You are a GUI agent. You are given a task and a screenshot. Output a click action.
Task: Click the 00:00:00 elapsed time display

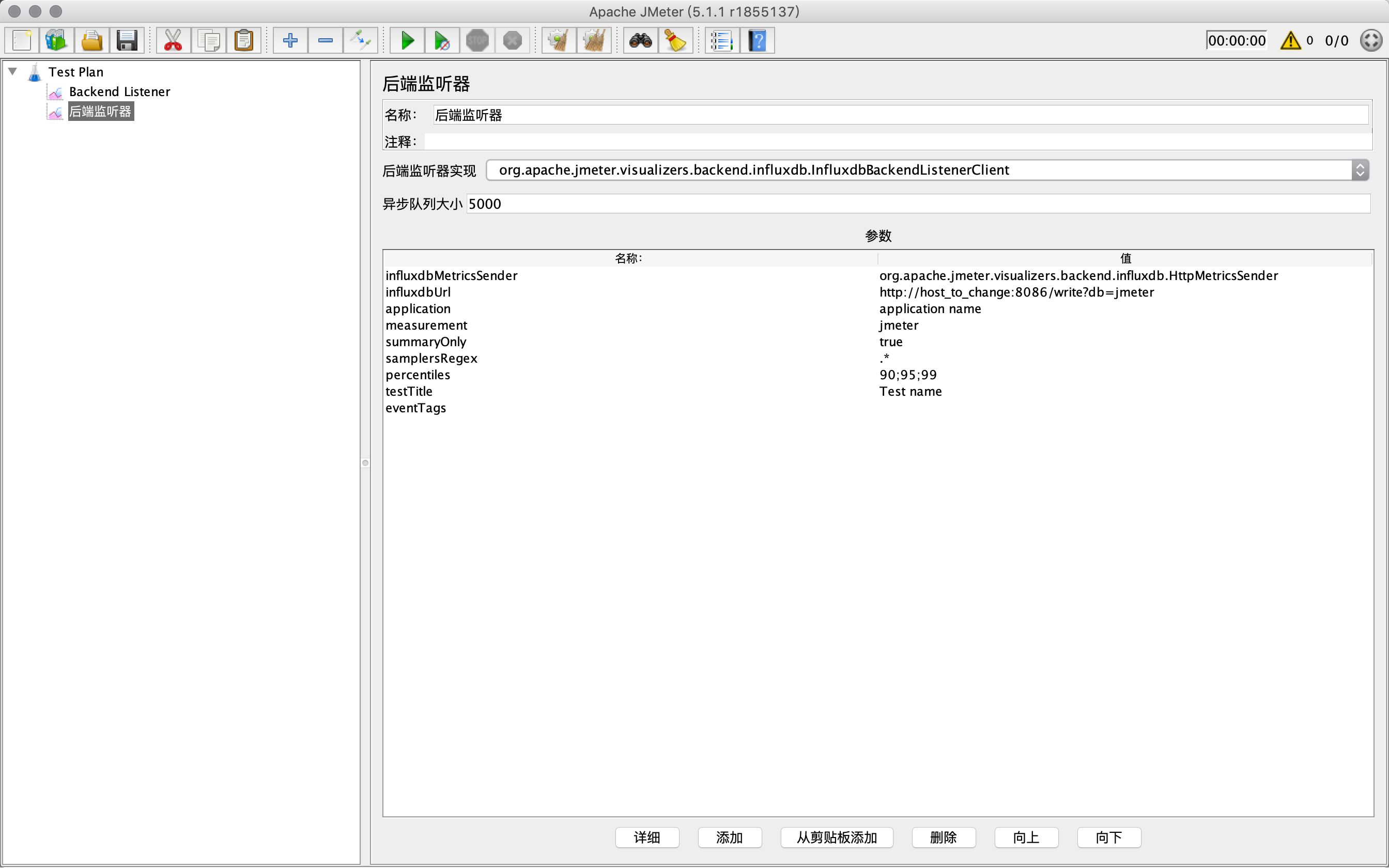1237,40
